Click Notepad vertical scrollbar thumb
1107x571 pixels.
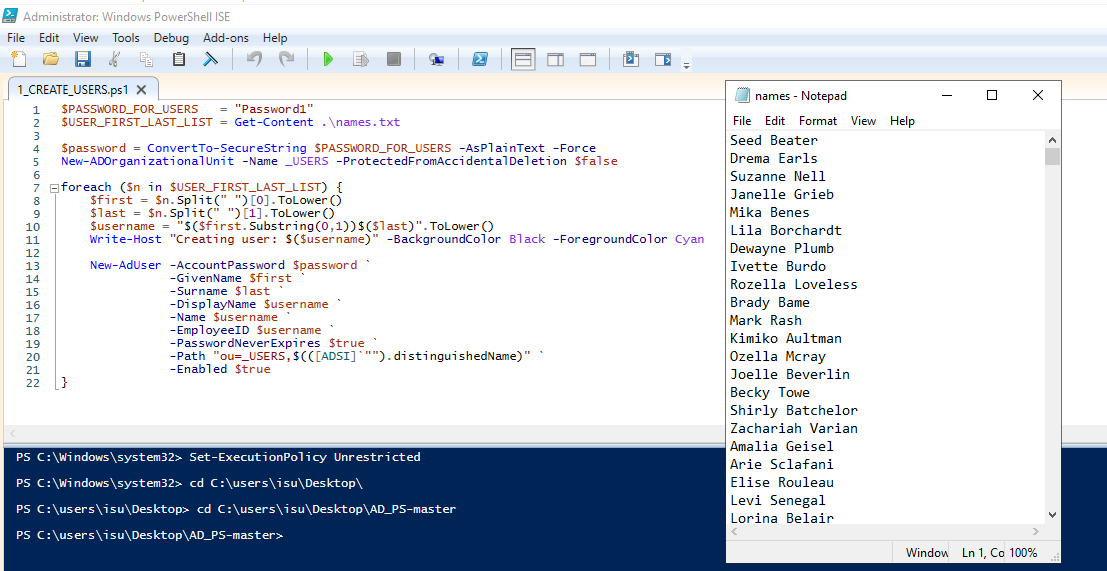click(x=1052, y=156)
